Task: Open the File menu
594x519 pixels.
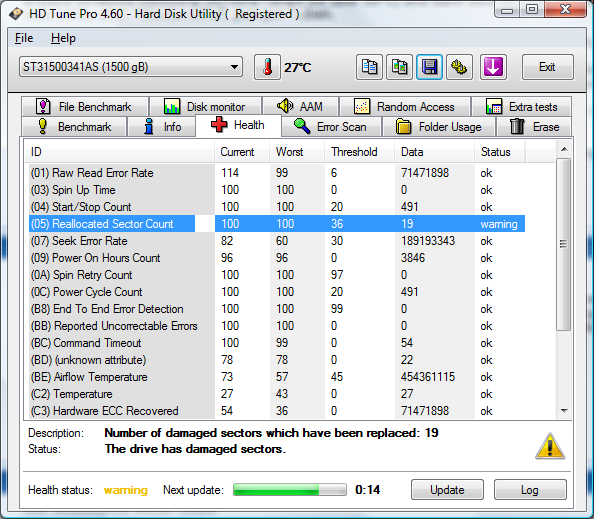Action: click(x=24, y=38)
